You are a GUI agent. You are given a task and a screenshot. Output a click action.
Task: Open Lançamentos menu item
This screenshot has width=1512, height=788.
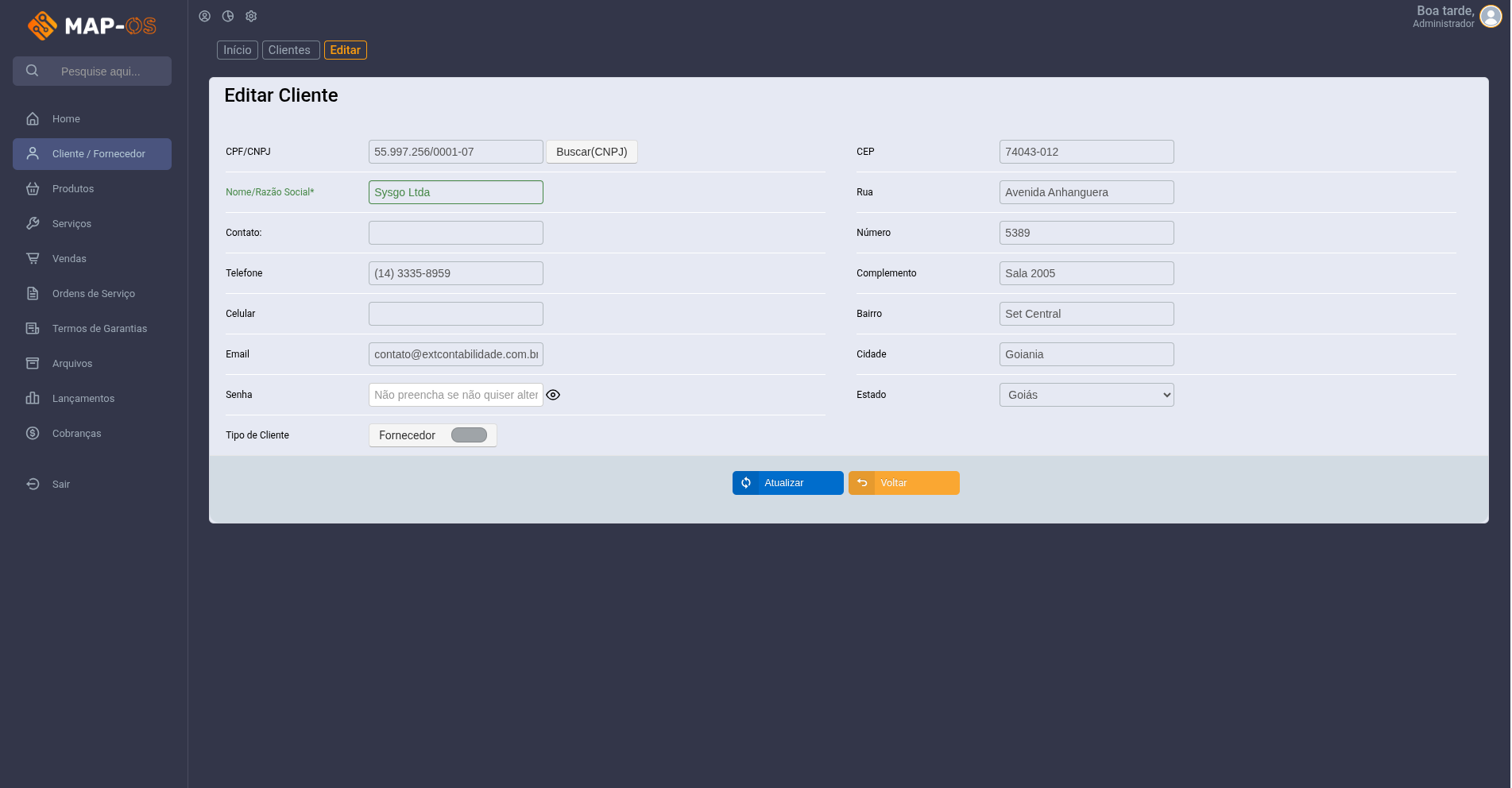[92, 399]
